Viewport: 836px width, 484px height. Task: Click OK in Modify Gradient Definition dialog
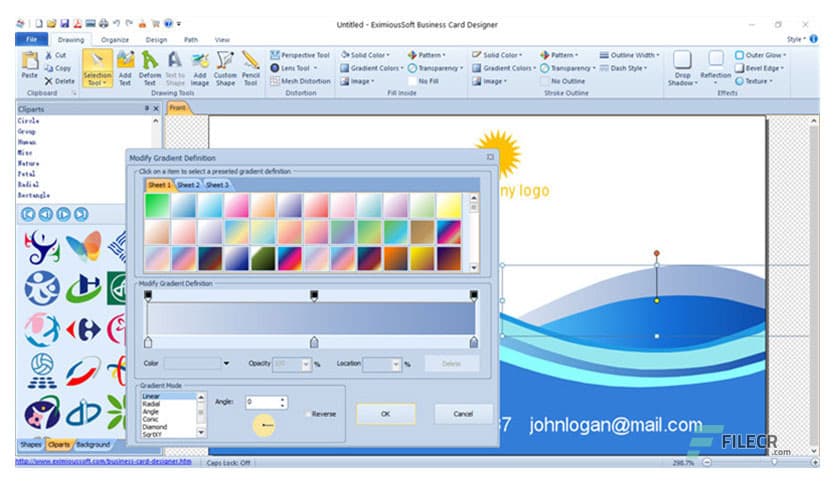385,414
